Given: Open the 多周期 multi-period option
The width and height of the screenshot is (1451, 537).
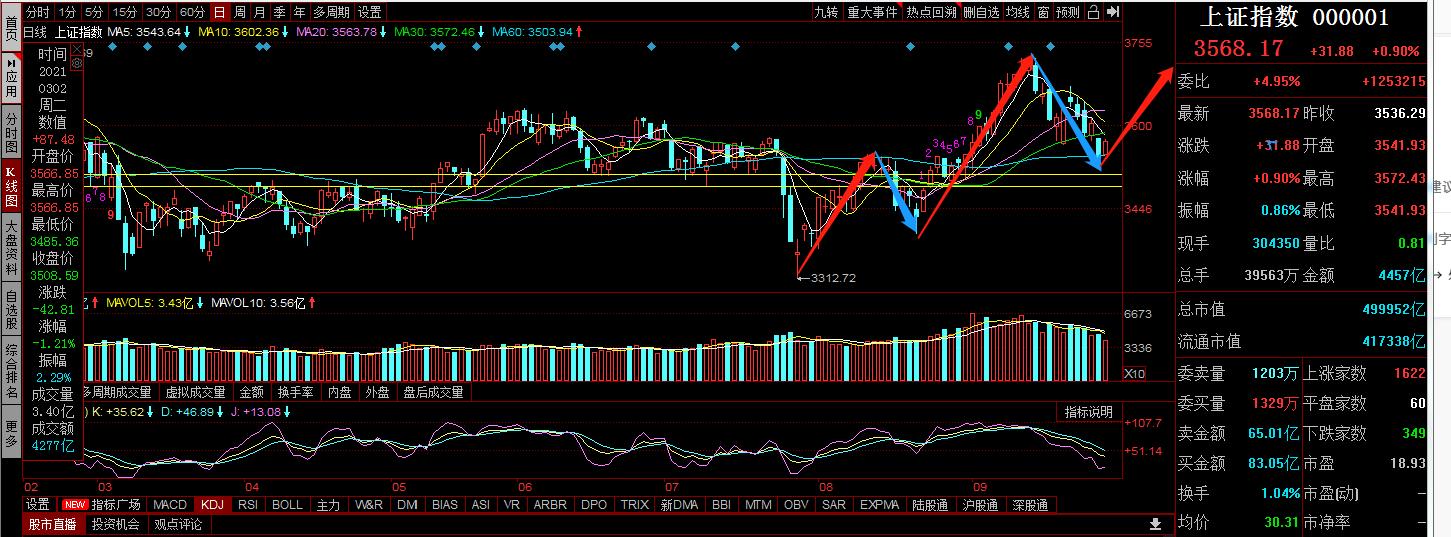Looking at the screenshot, I should click(x=331, y=12).
